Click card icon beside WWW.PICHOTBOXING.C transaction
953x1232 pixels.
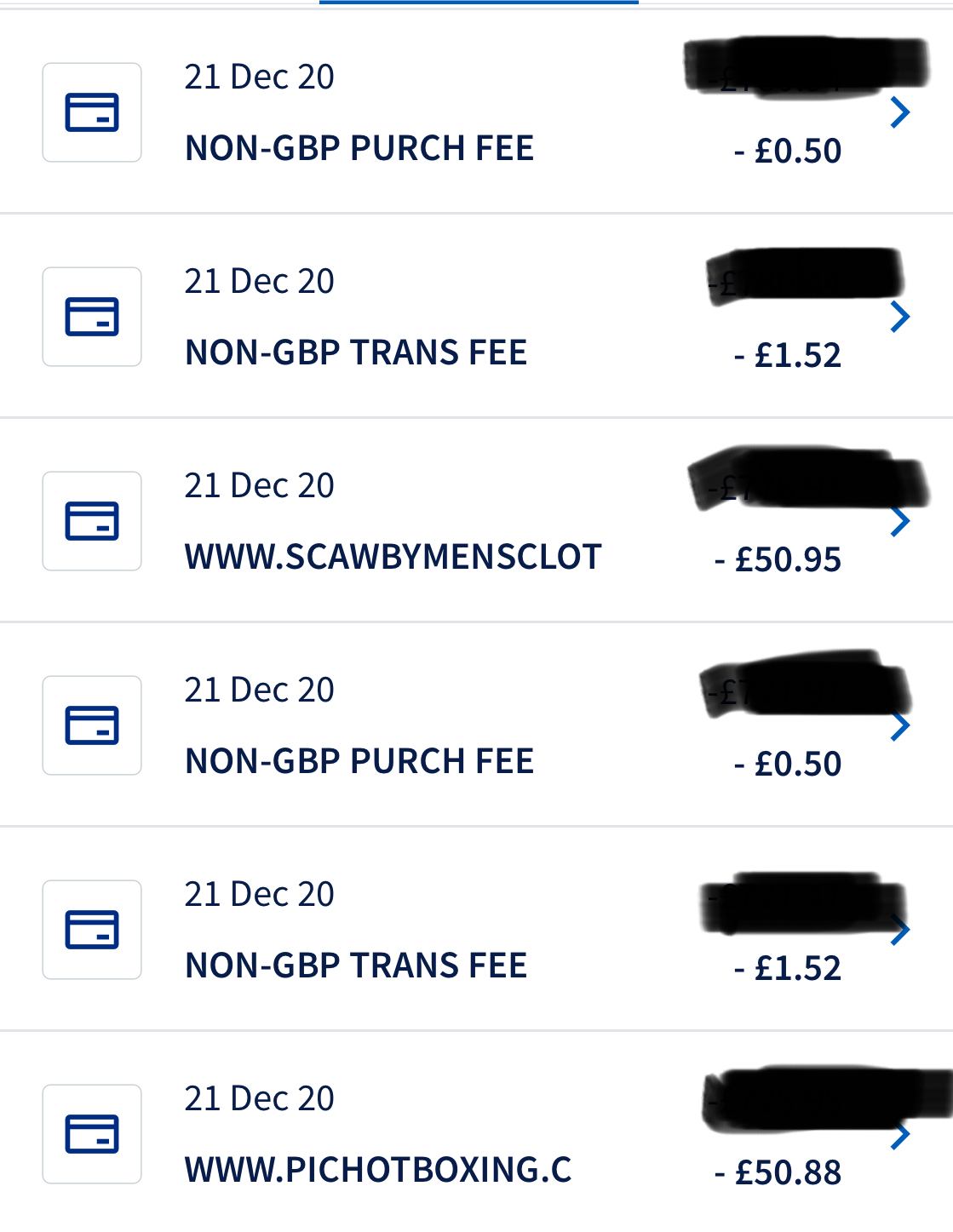[x=92, y=1134]
